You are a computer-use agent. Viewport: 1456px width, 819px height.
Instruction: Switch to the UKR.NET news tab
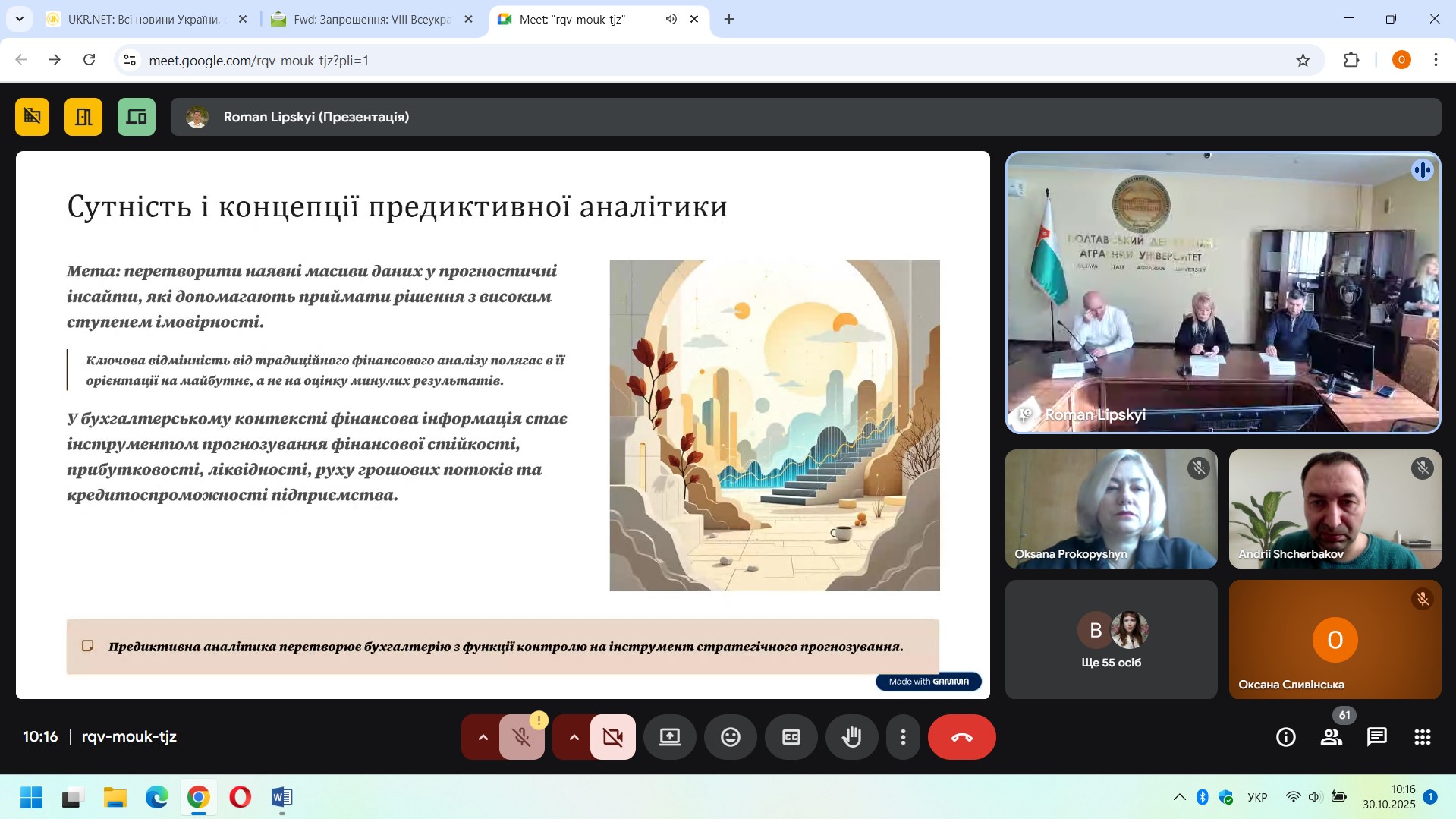[144, 20]
